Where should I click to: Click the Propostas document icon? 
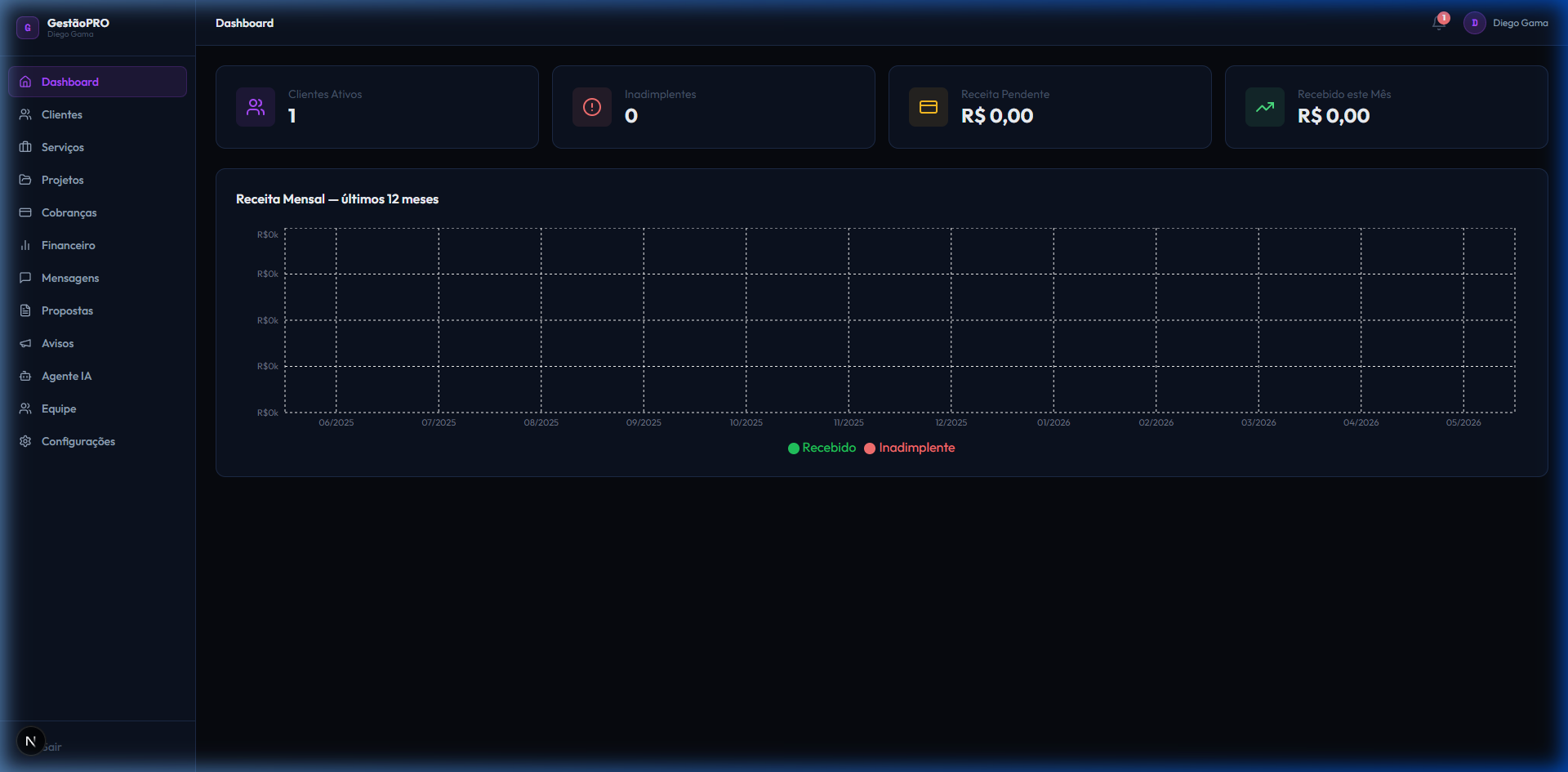pos(25,310)
